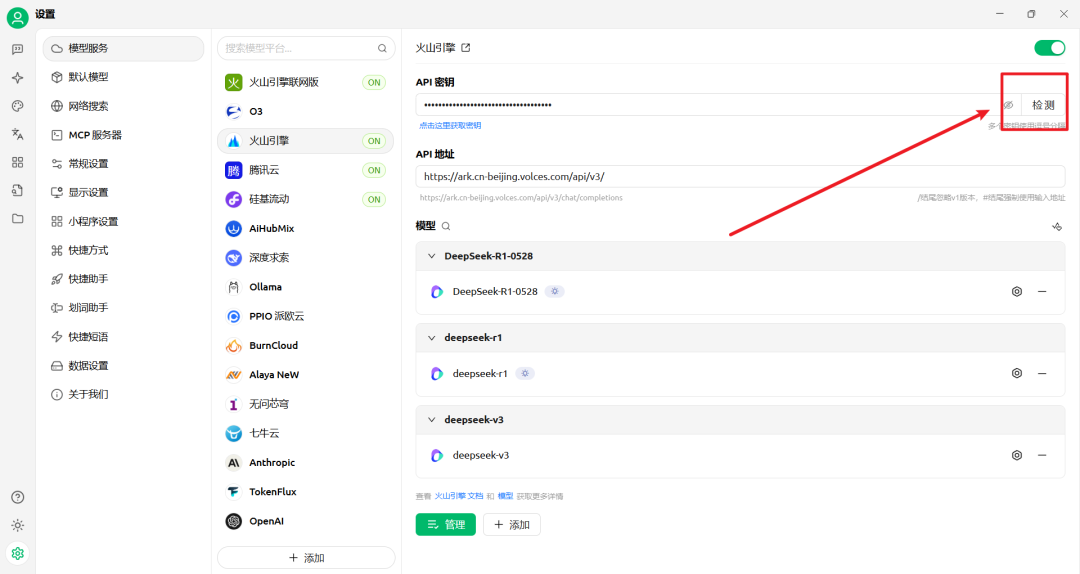Focus the API 密钥 input field

click(708, 105)
